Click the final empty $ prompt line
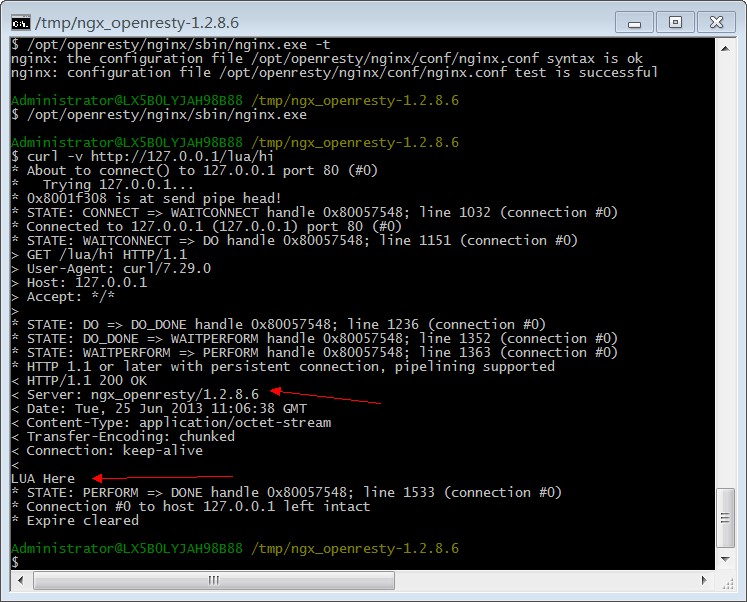 15,562
